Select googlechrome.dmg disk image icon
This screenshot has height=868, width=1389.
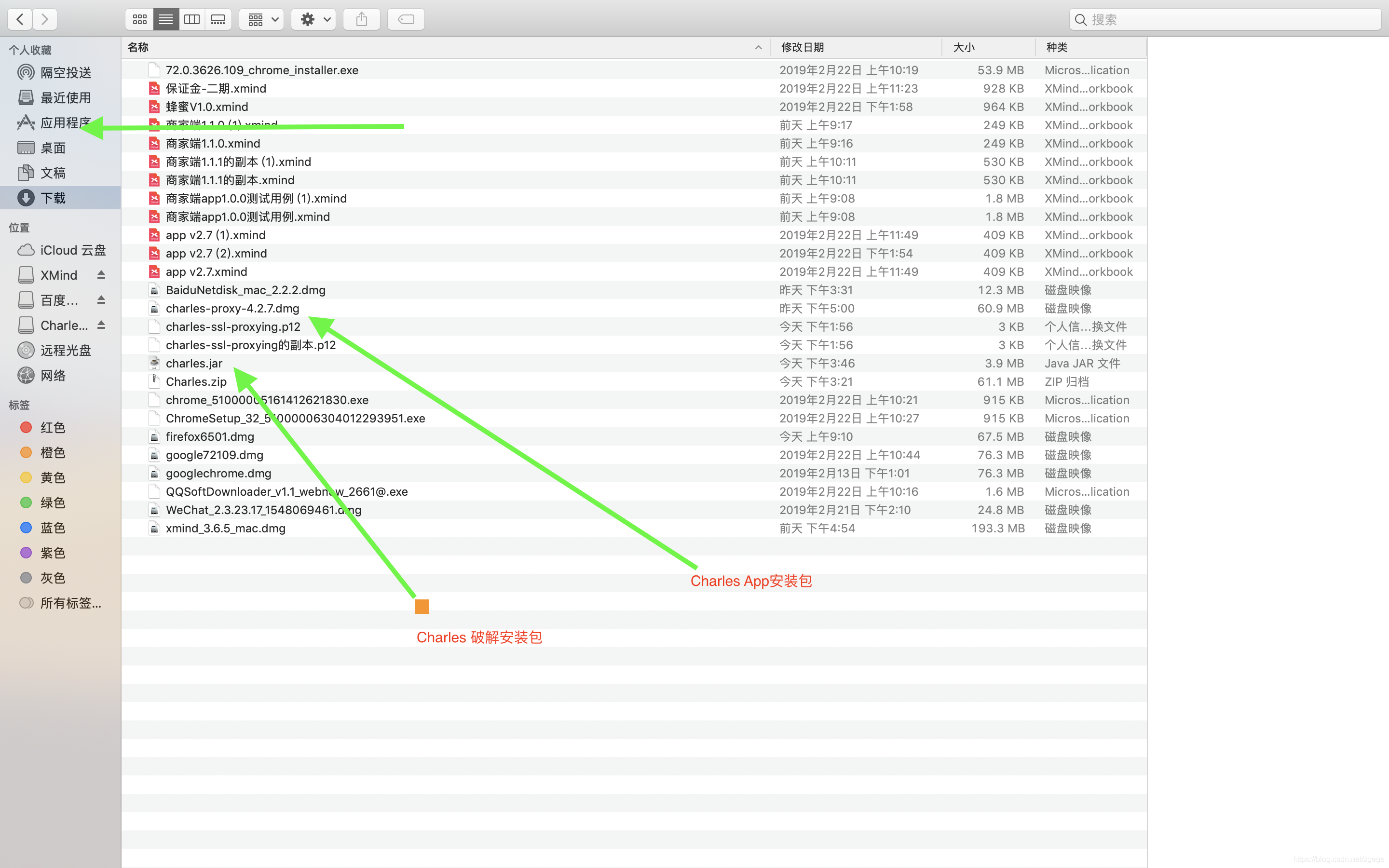click(154, 474)
